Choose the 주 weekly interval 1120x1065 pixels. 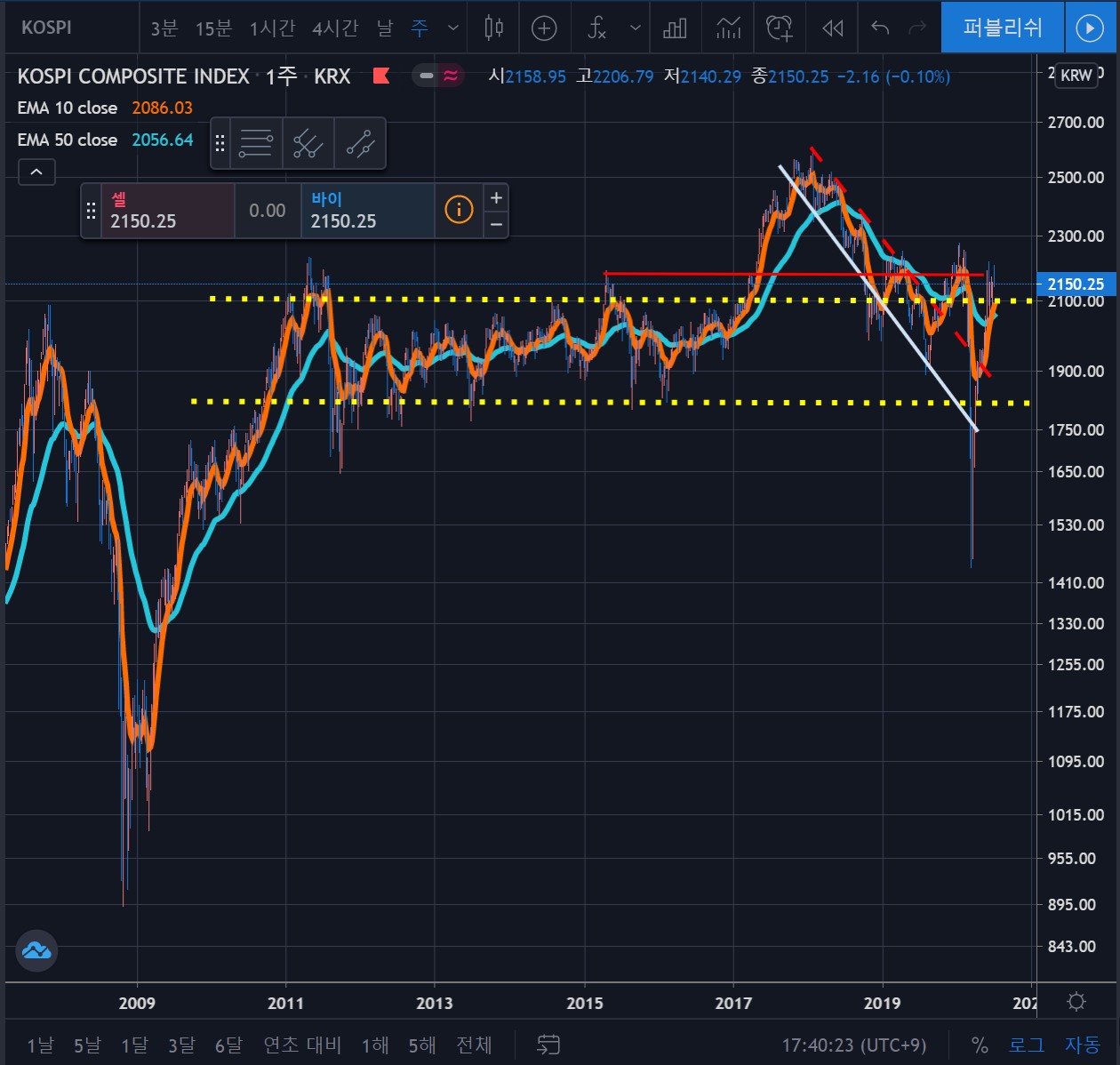pos(420,28)
